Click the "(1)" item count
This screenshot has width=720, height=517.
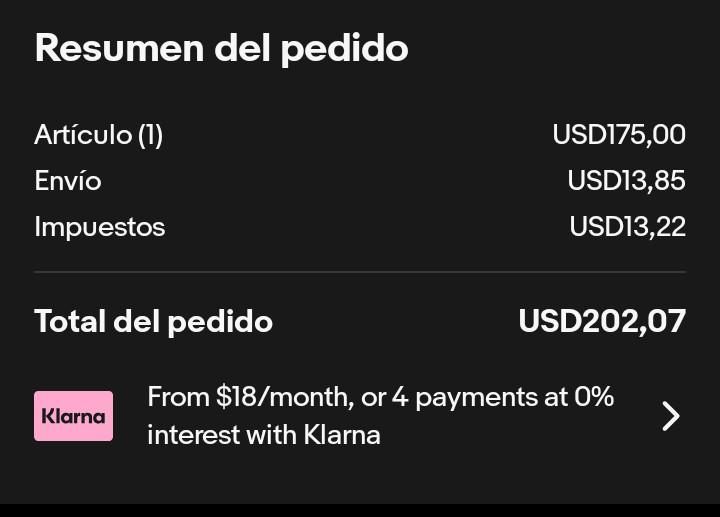point(151,135)
